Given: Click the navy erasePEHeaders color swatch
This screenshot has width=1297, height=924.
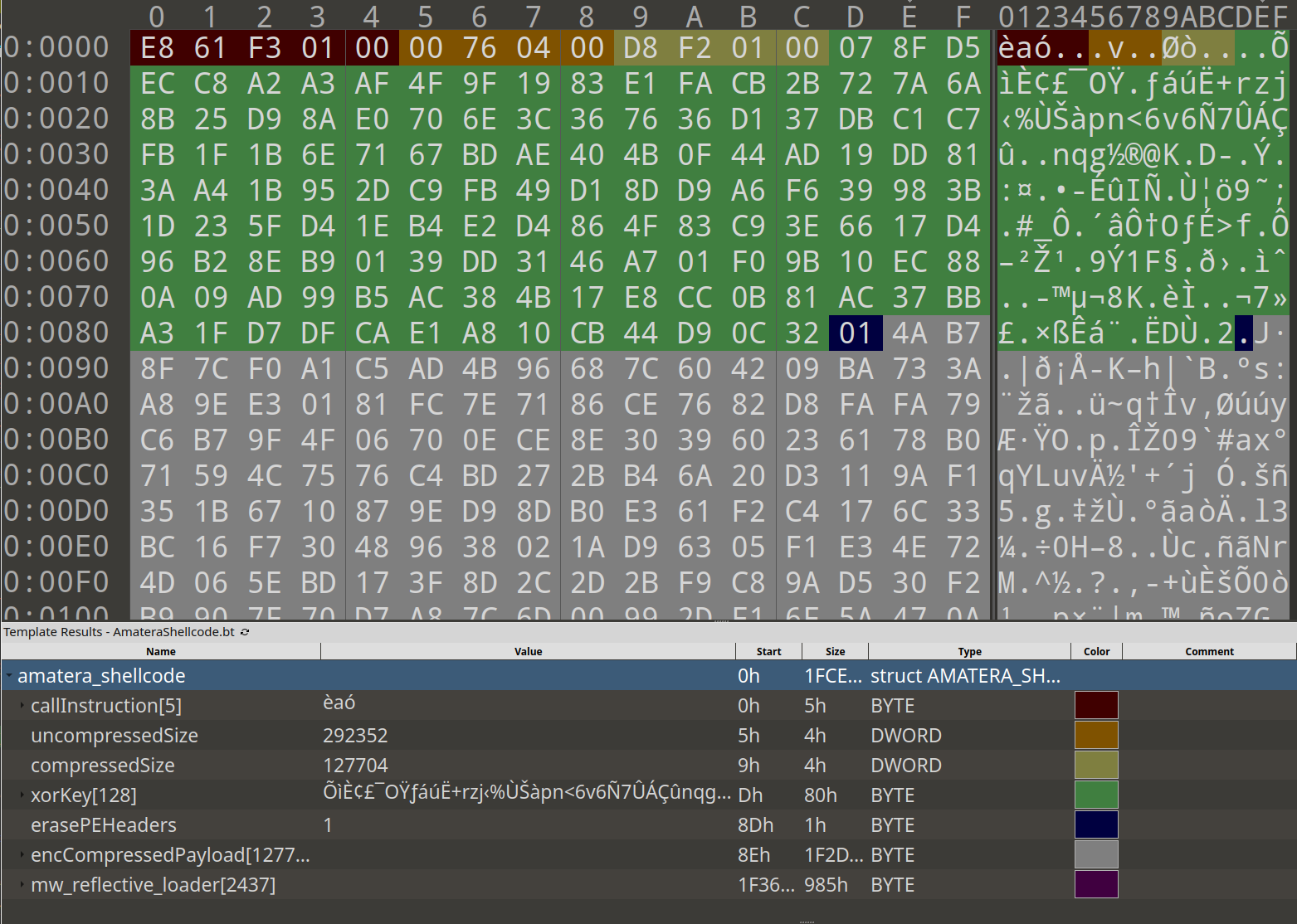Looking at the screenshot, I should pyautogui.click(x=1096, y=824).
